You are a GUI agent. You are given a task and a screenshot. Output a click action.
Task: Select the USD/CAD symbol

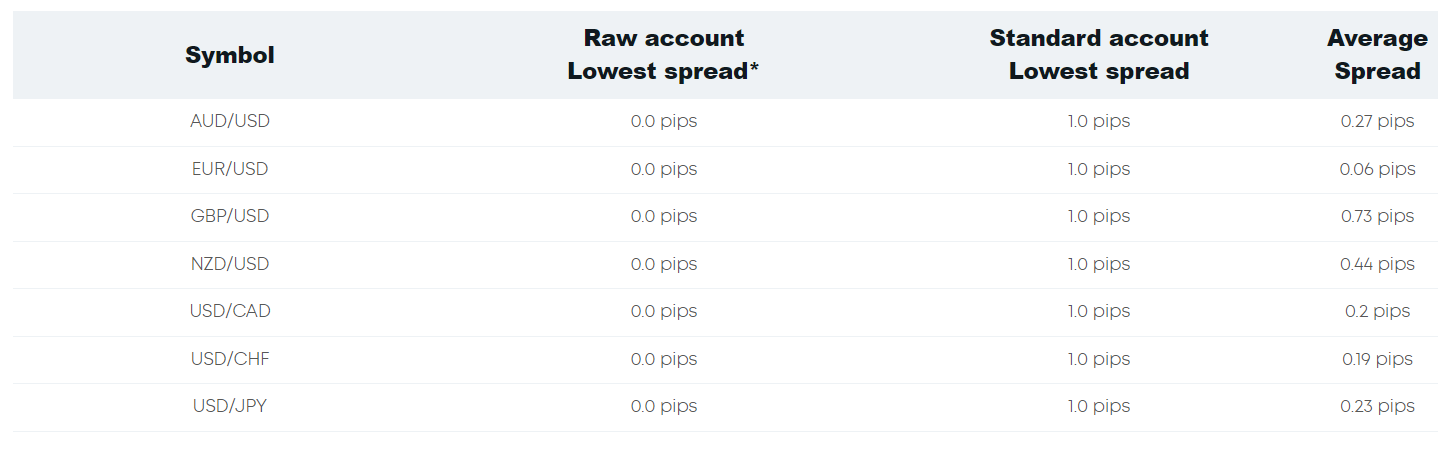click(230, 311)
